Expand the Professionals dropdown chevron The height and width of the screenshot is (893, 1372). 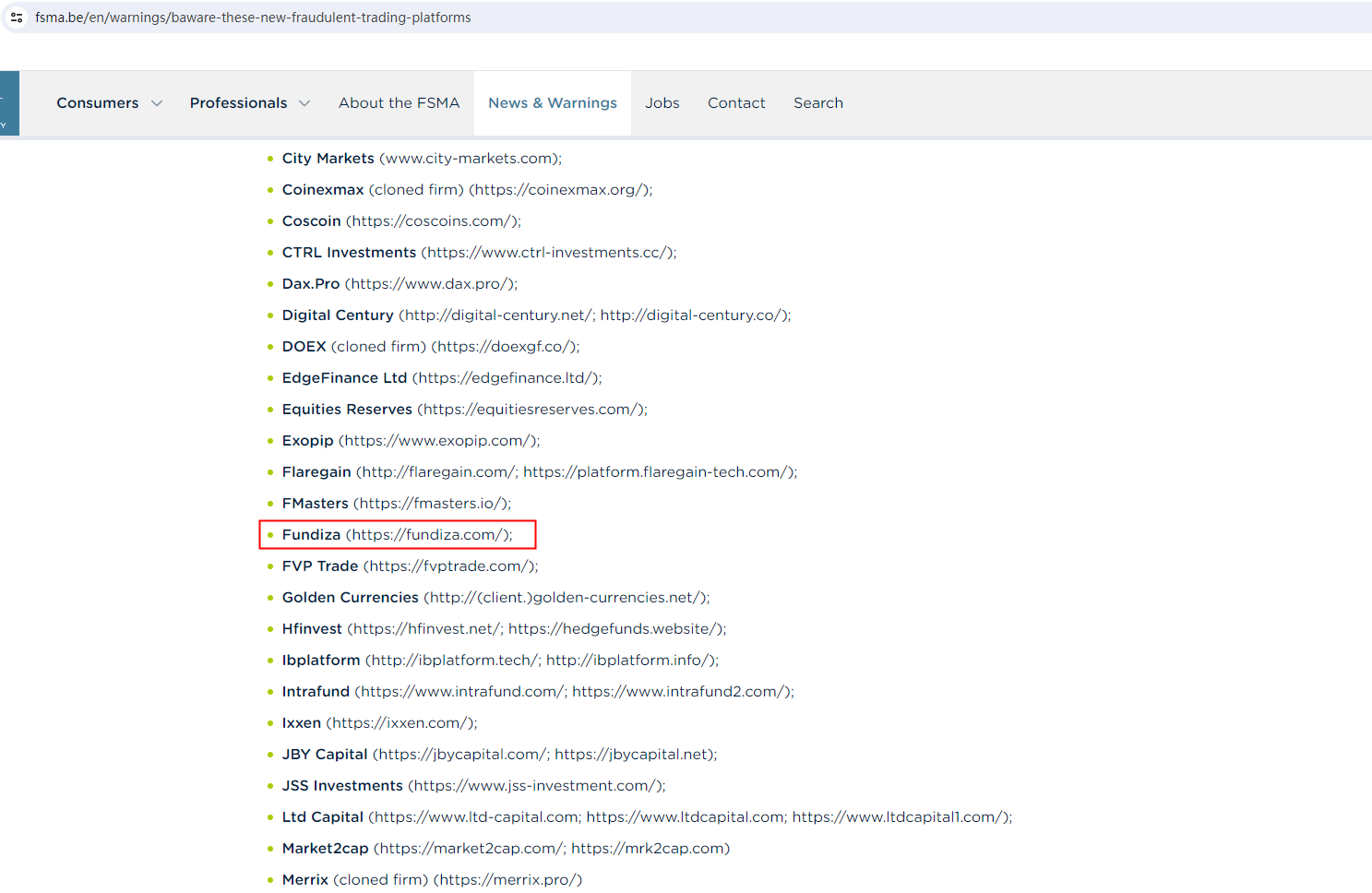point(304,103)
